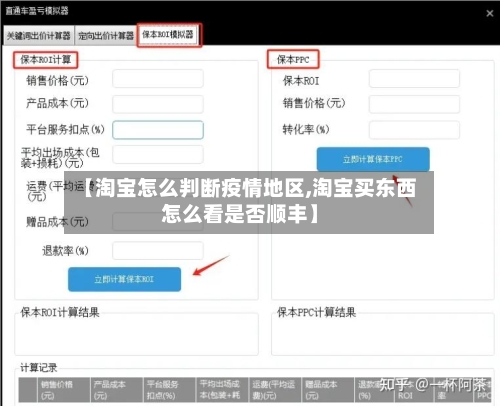Screen dimensions: 500x406
Task: Click the 平均出场成本 column header in 计算记录
Action: [222, 390]
